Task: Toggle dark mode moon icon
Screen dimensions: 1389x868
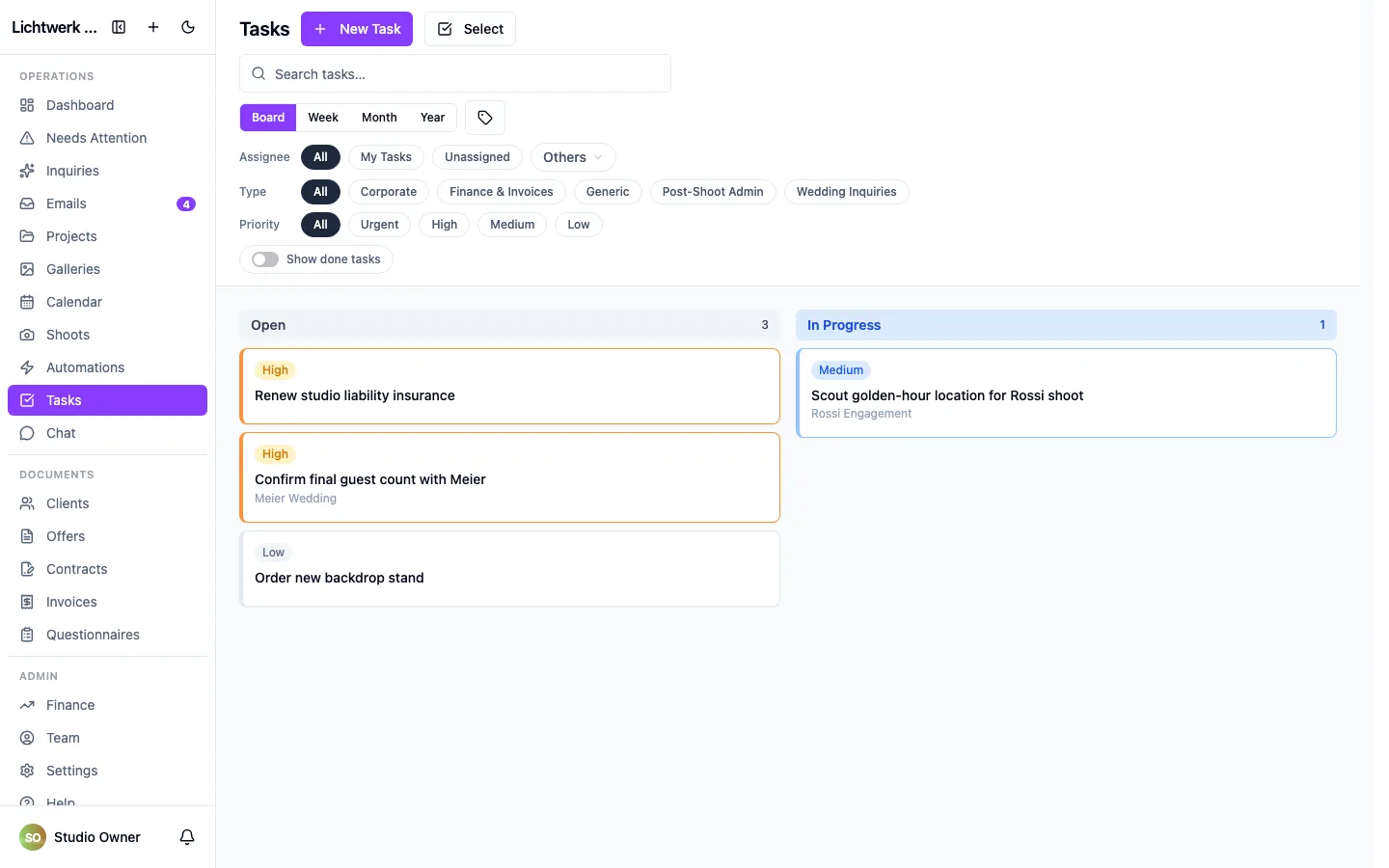Action: (x=188, y=27)
